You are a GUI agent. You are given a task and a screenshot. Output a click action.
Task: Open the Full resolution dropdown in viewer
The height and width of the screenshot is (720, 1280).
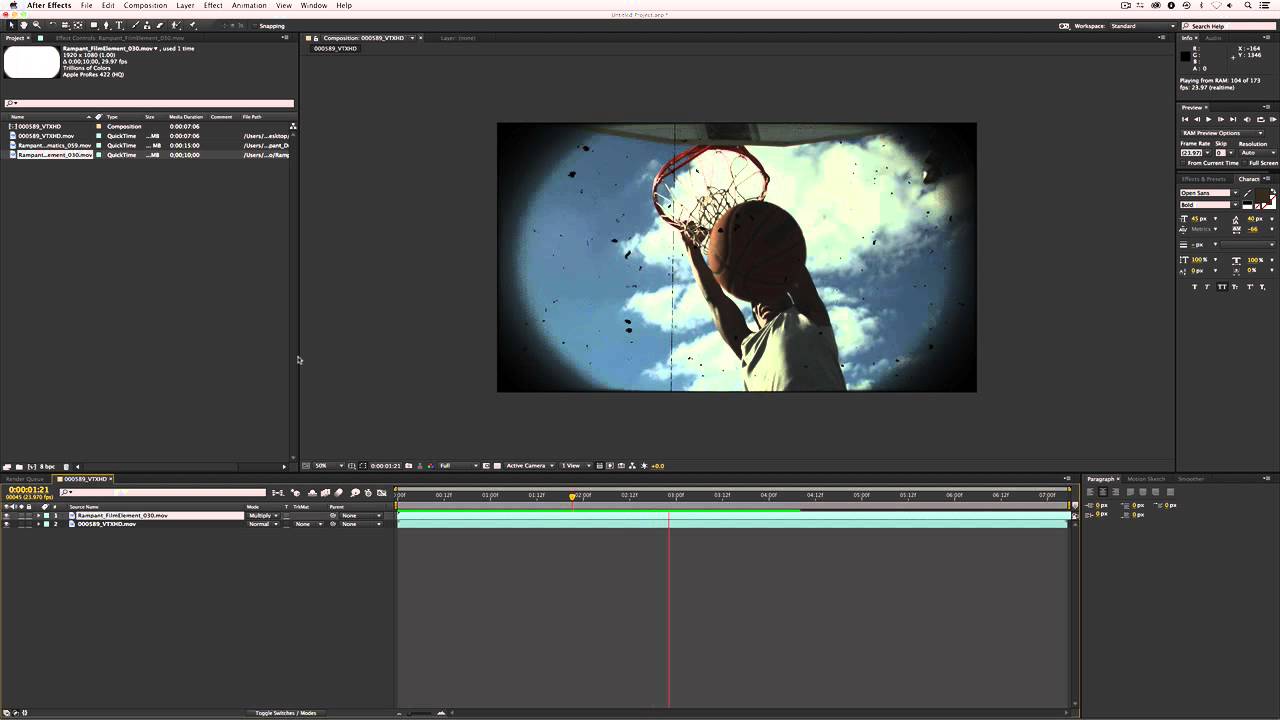pos(459,466)
